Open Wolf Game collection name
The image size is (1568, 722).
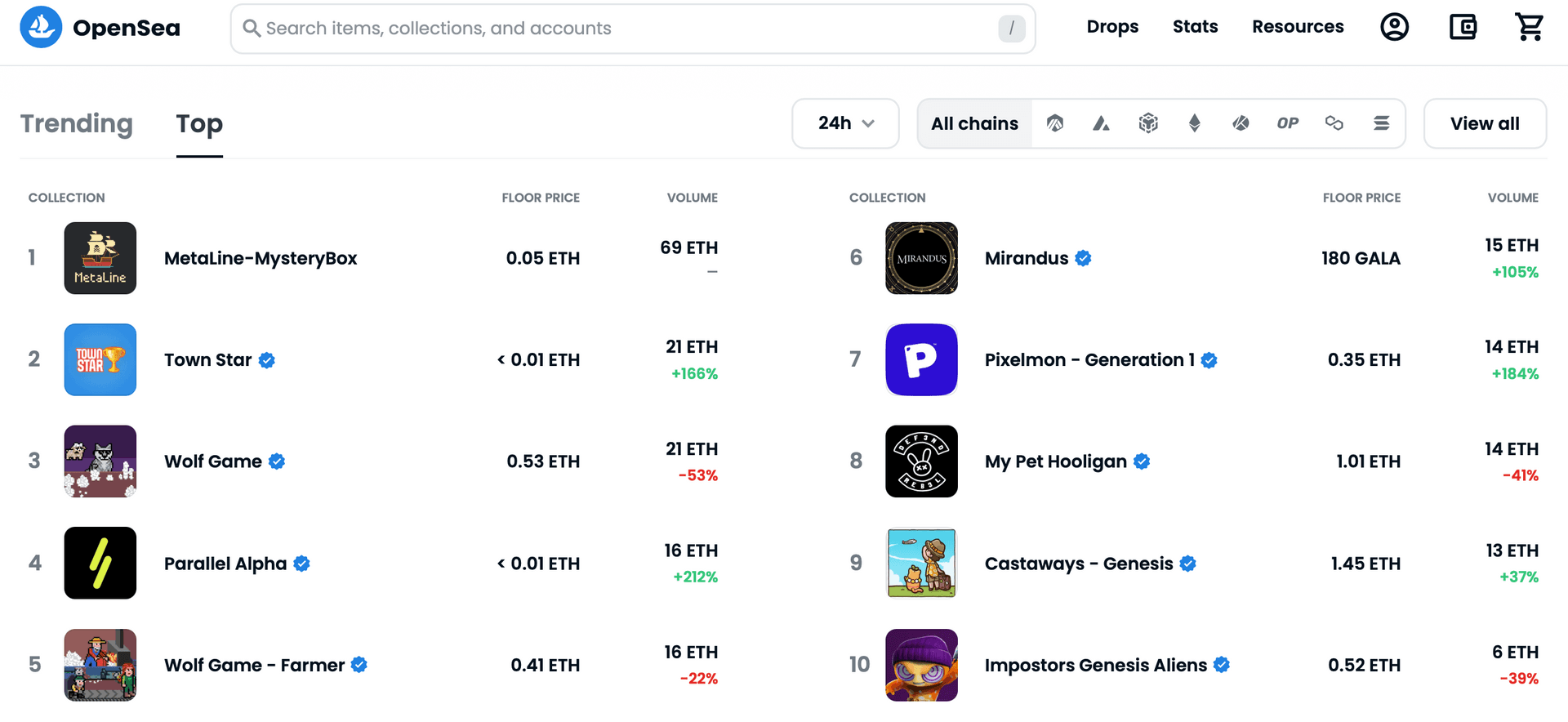click(213, 461)
